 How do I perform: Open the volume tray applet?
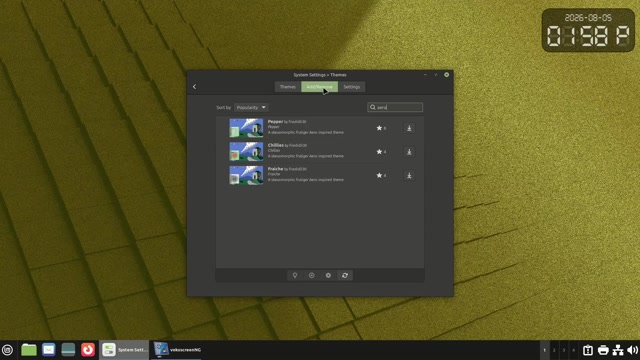click(x=633, y=350)
